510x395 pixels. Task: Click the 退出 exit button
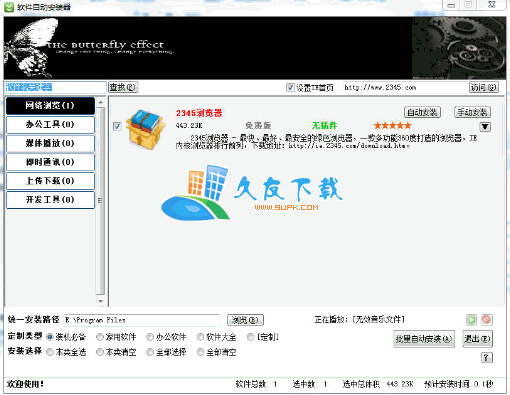click(x=477, y=339)
